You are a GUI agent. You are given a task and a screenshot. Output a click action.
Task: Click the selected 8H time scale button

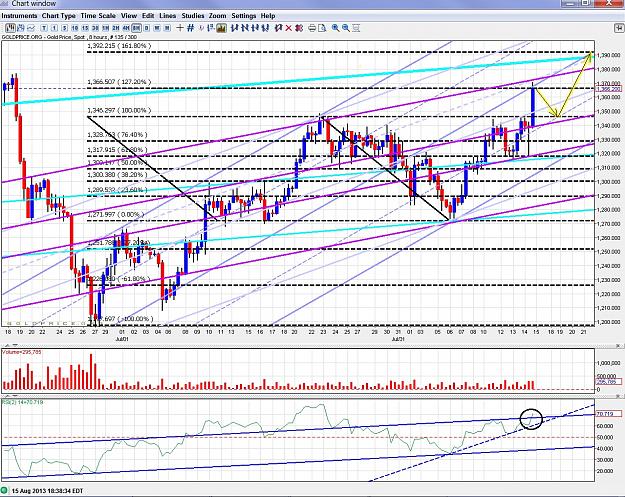point(136,28)
